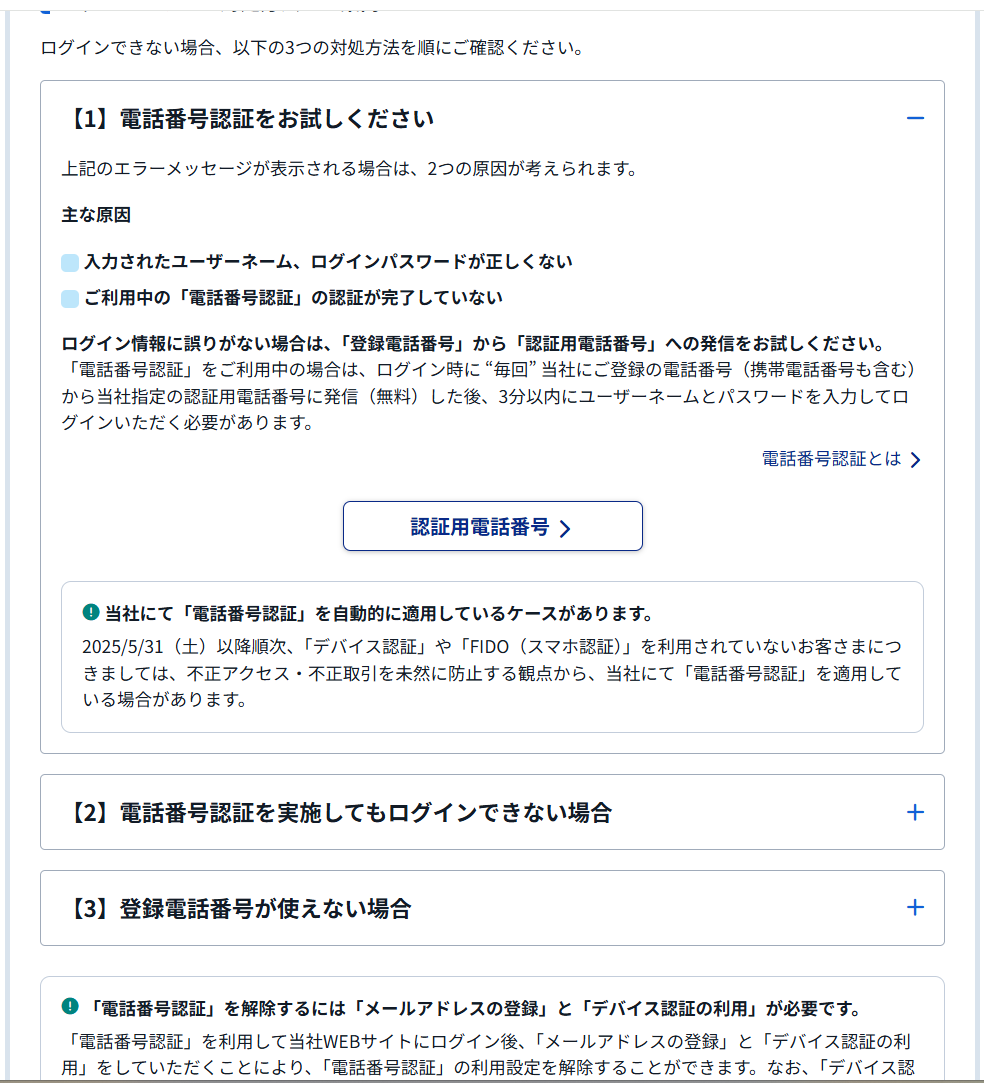
Task: Expand section 【3】 with its plus icon
Action: tap(915, 908)
